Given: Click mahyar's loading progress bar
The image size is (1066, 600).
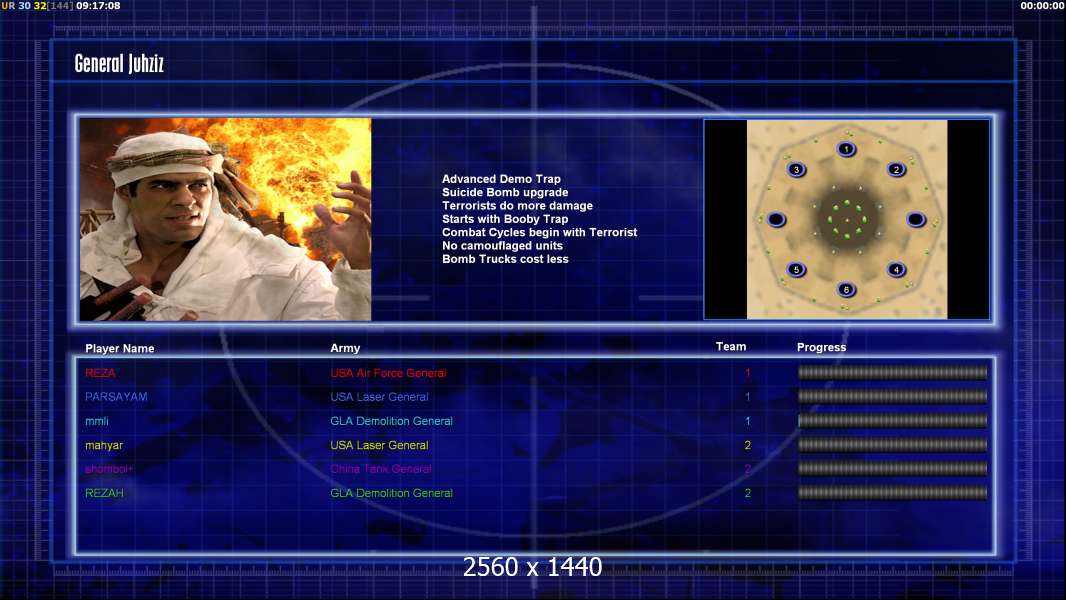Looking at the screenshot, I should tap(892, 445).
